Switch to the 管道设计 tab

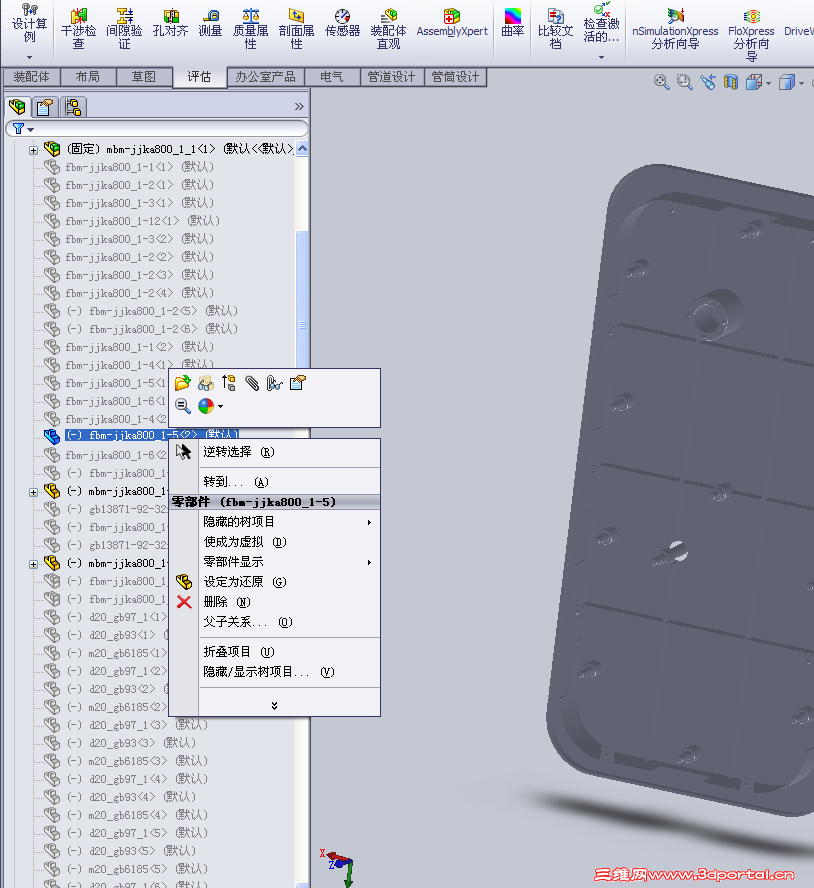(391, 76)
